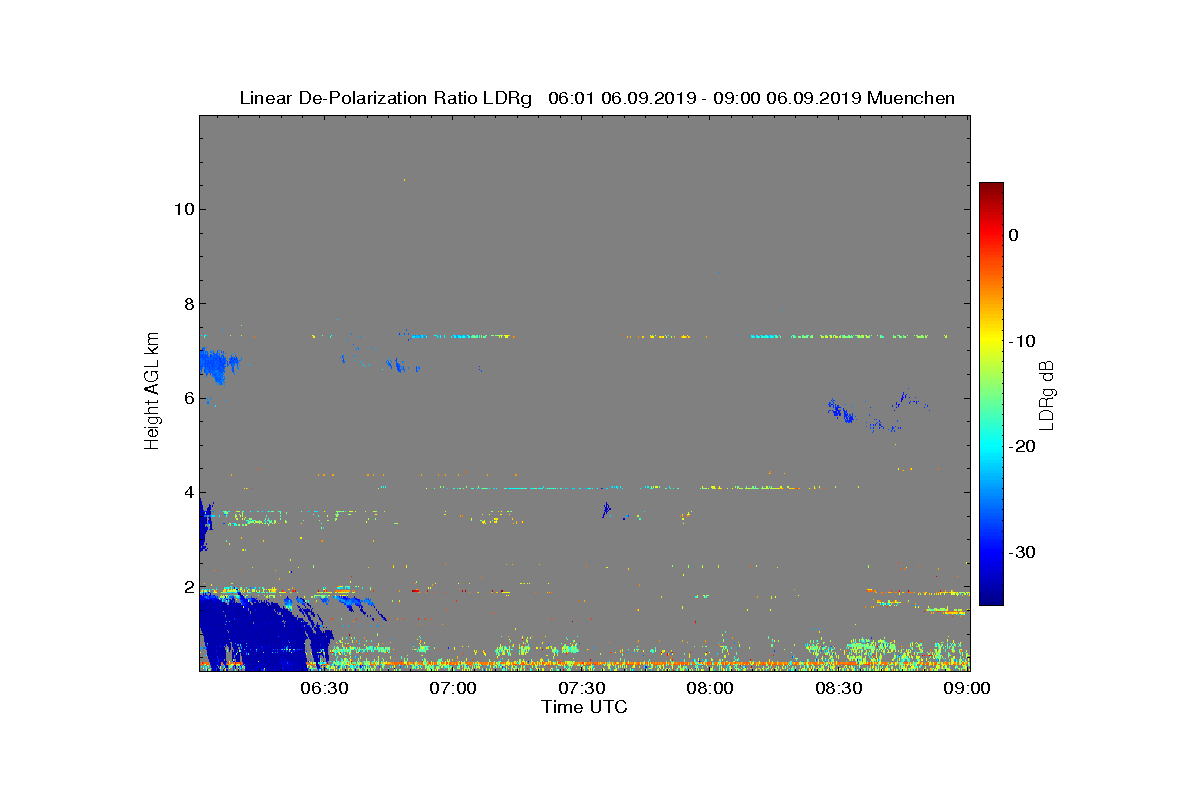This screenshot has width=1200, height=800.
Task: Click the "Height AGL km" axis label
Action: [152, 392]
